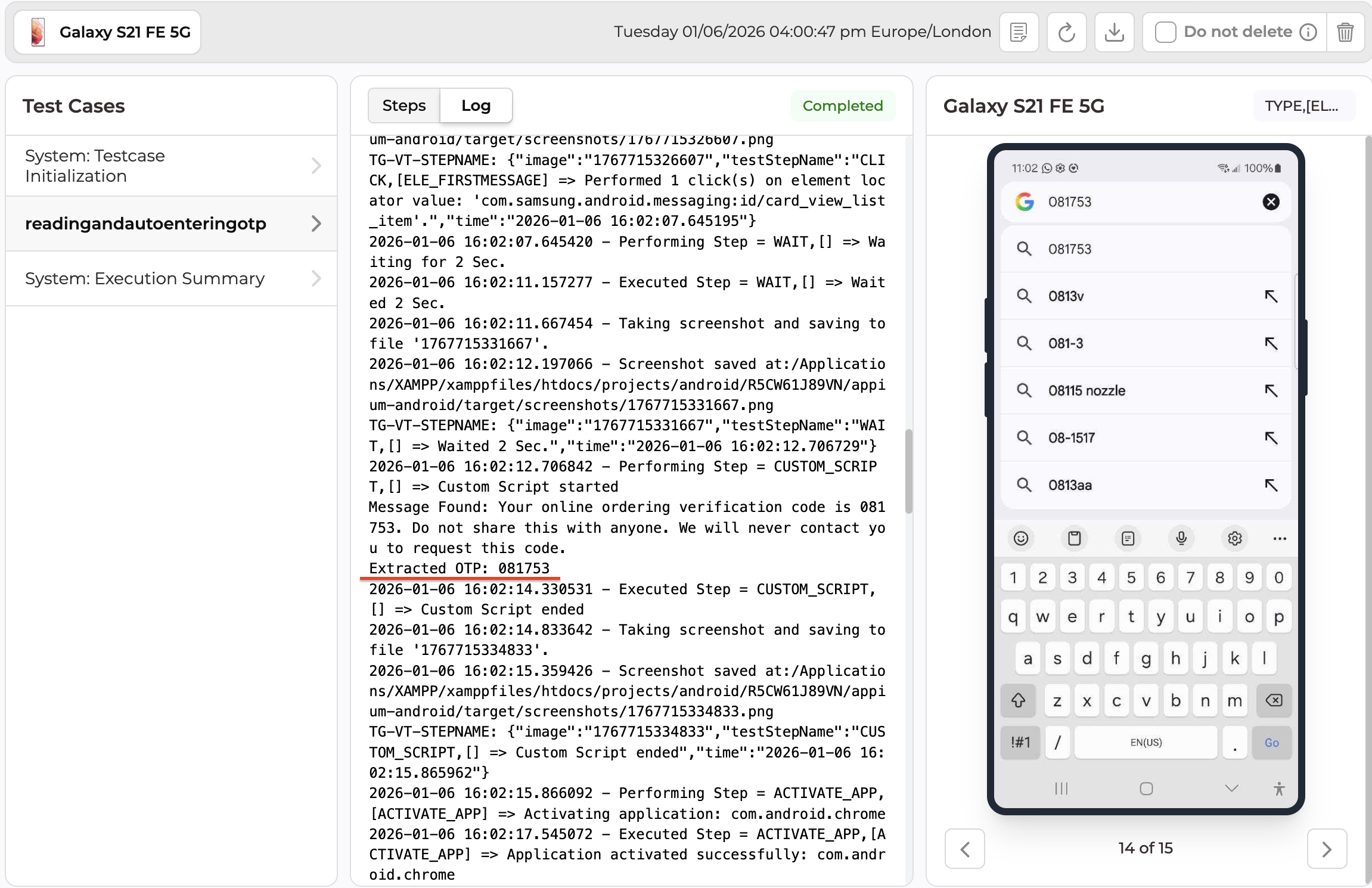This screenshot has height=888, width=1372.
Task: Tap the microphone icon on keyboard toolbar
Action: (x=1181, y=538)
